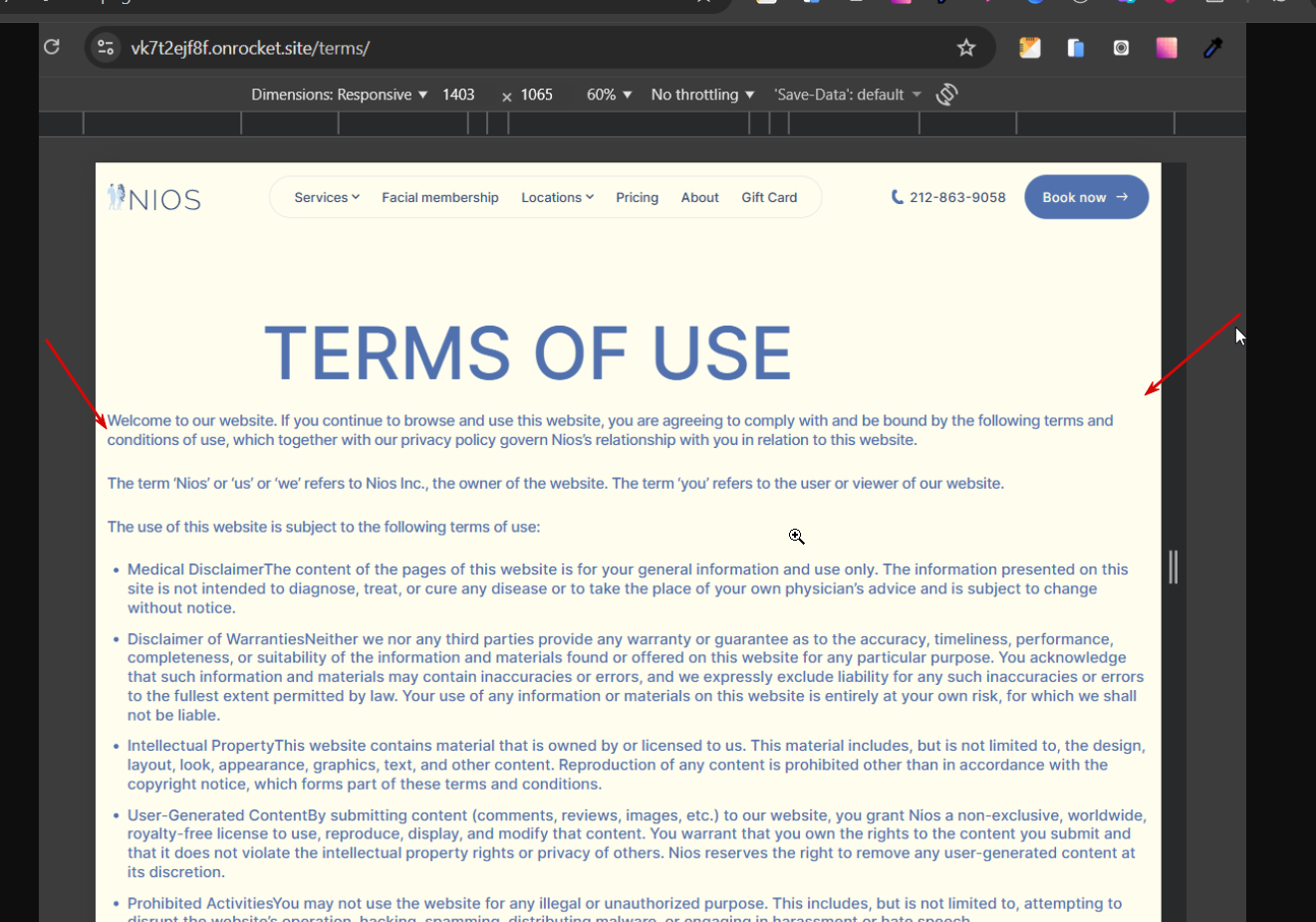Click the phone icon beside 212-863-9058
Screen dimensions: 1316x922
(897, 197)
